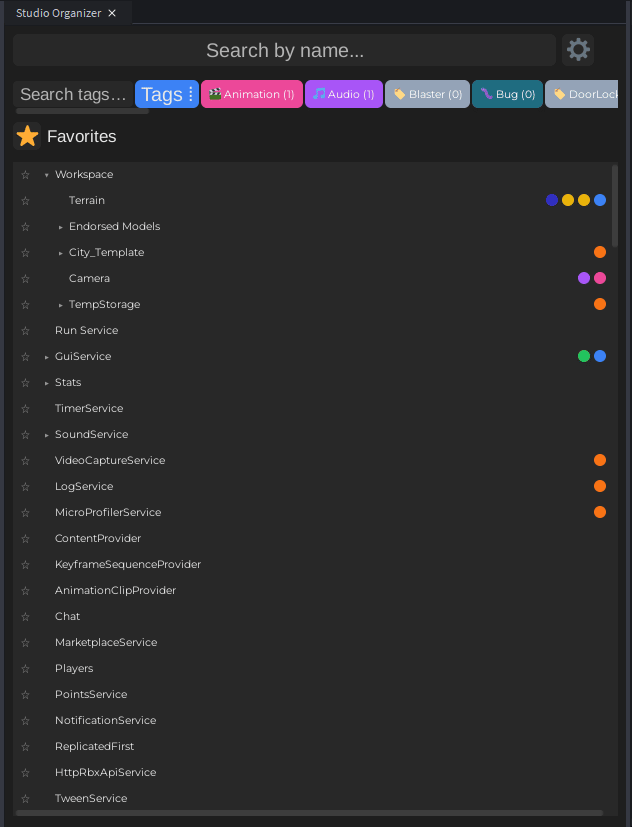Click the pink tag dot on Camera row
632x827 pixels.
(x=600, y=278)
